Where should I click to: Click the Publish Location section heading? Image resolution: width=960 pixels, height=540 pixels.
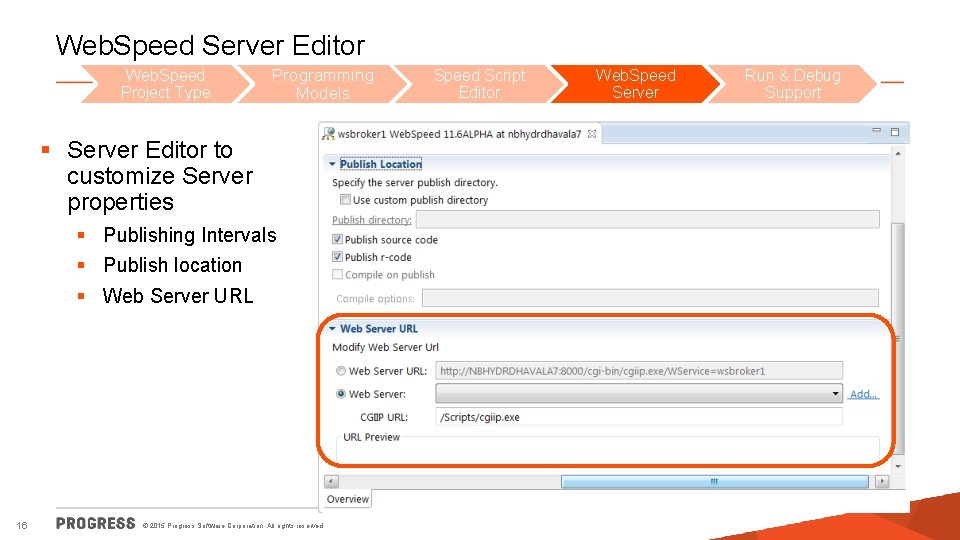coord(381,164)
